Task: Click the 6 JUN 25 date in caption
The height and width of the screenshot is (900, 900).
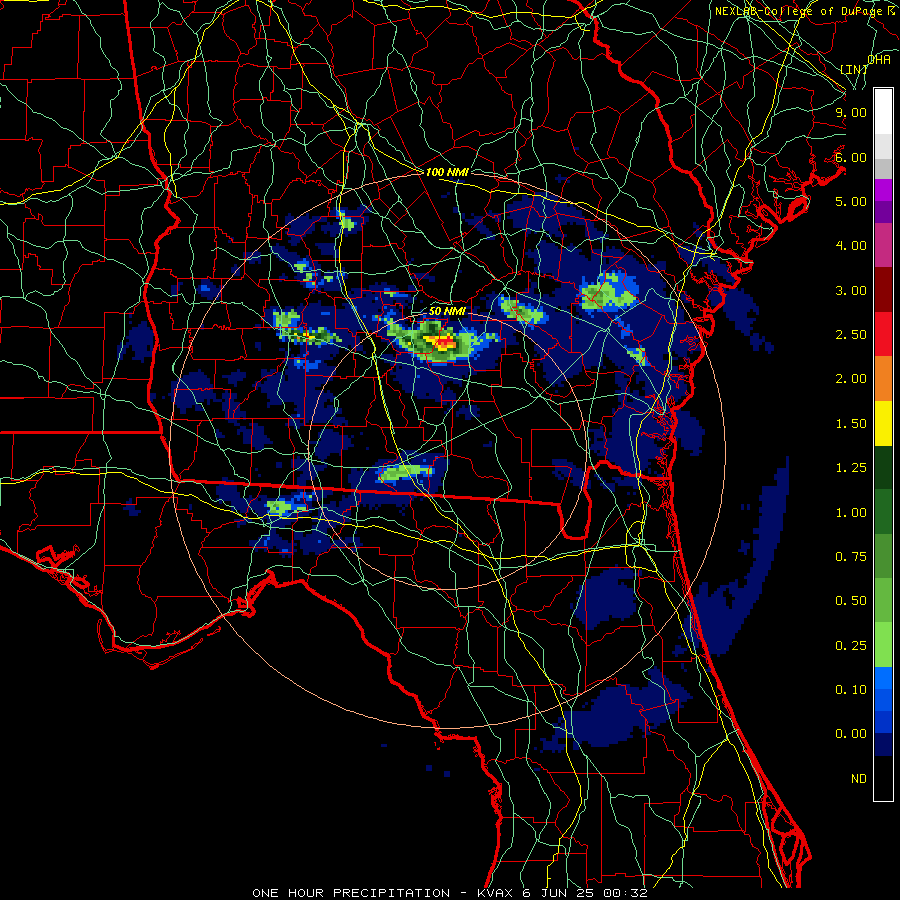Action: 560,893
